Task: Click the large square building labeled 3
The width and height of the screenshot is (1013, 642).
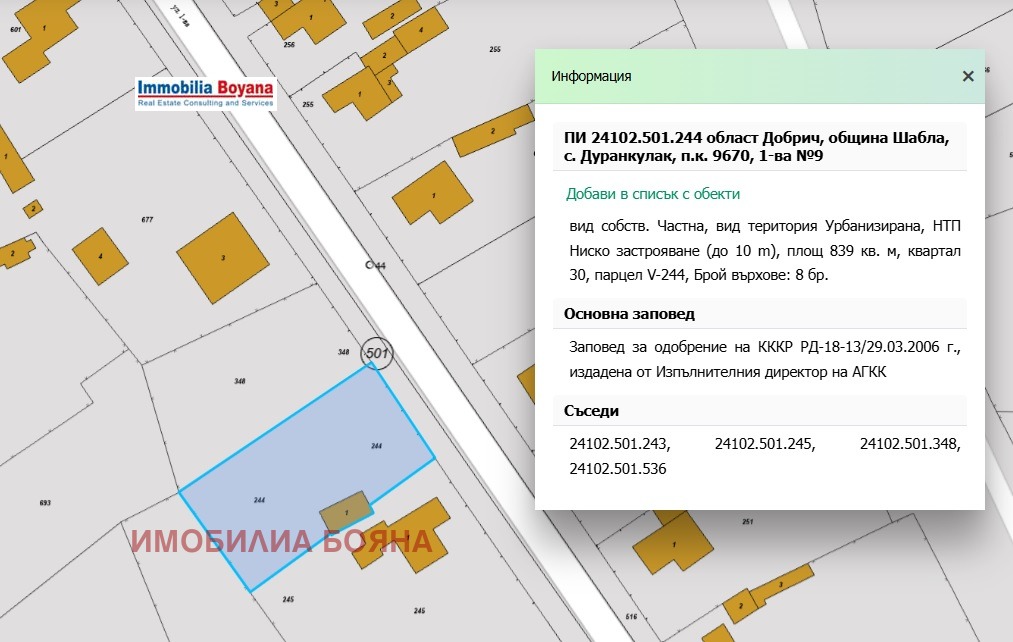Action: (223, 258)
